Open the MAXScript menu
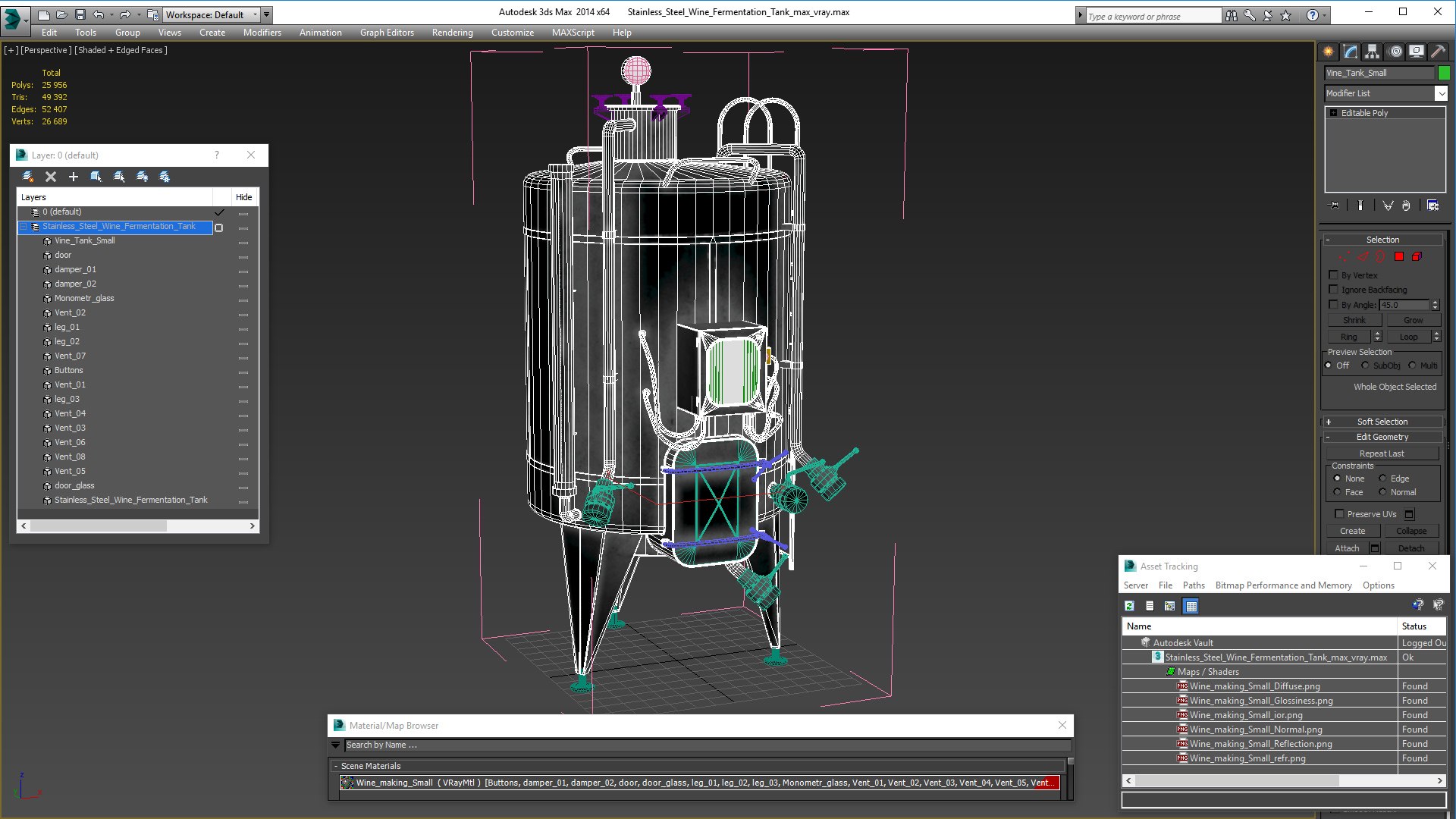 tap(573, 33)
